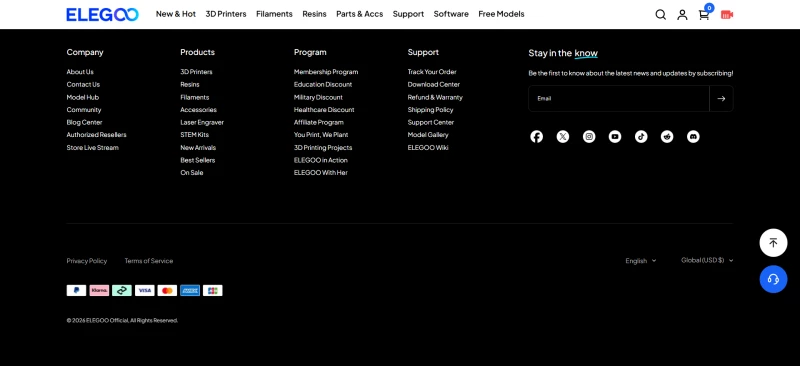Open You Print, We Plant link

tap(321, 135)
